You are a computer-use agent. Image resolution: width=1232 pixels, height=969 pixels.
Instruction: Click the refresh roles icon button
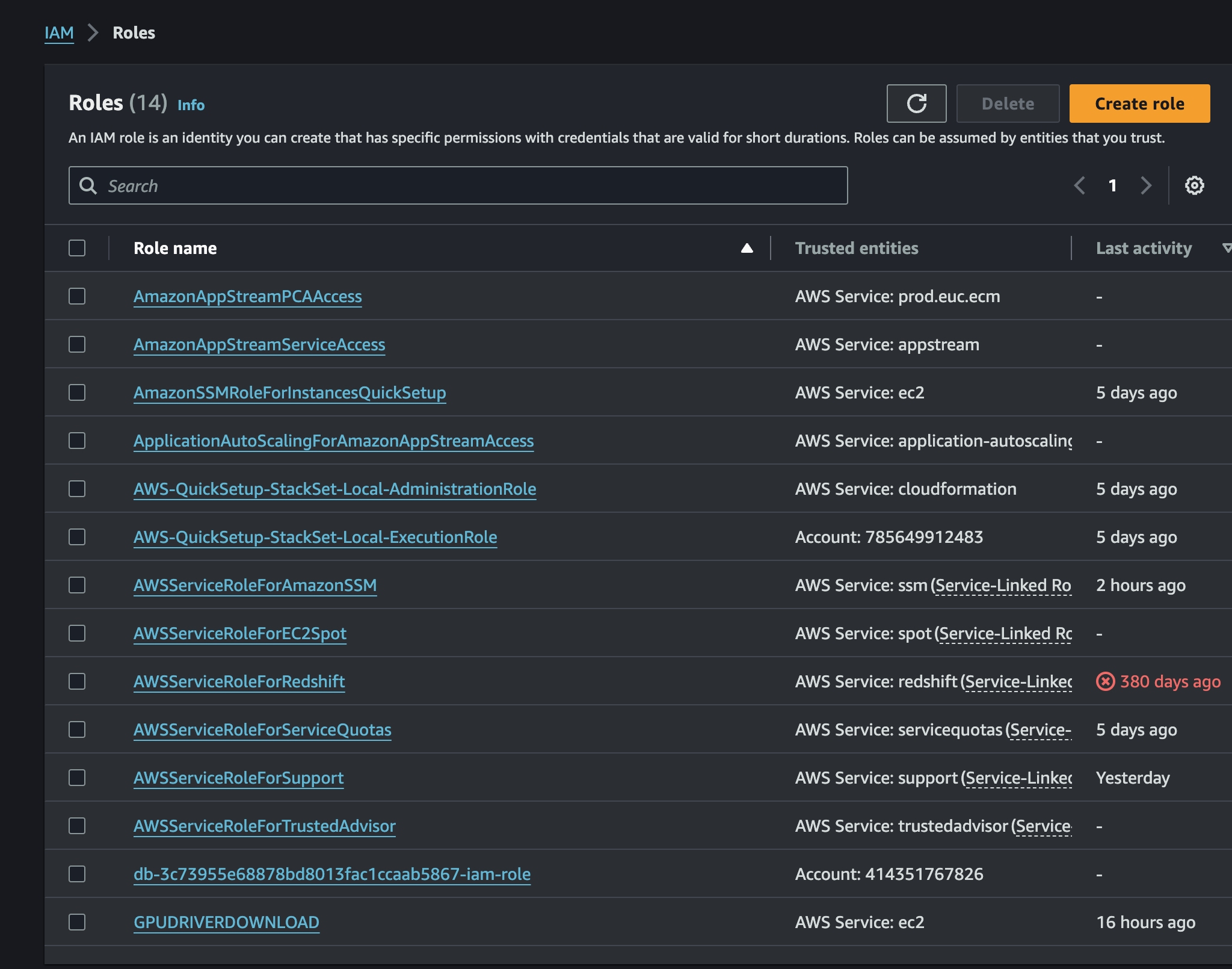click(916, 104)
